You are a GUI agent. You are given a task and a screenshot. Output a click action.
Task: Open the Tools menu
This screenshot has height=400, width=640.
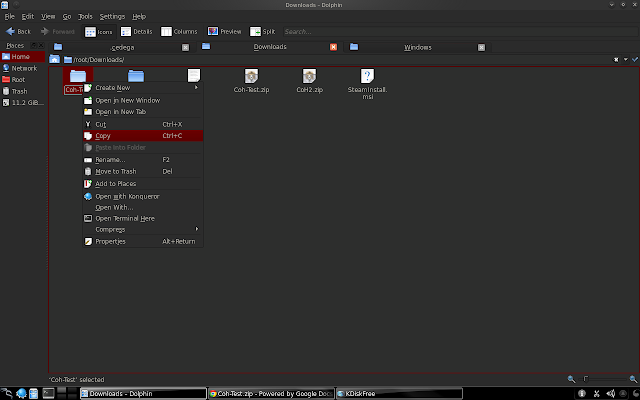click(85, 16)
